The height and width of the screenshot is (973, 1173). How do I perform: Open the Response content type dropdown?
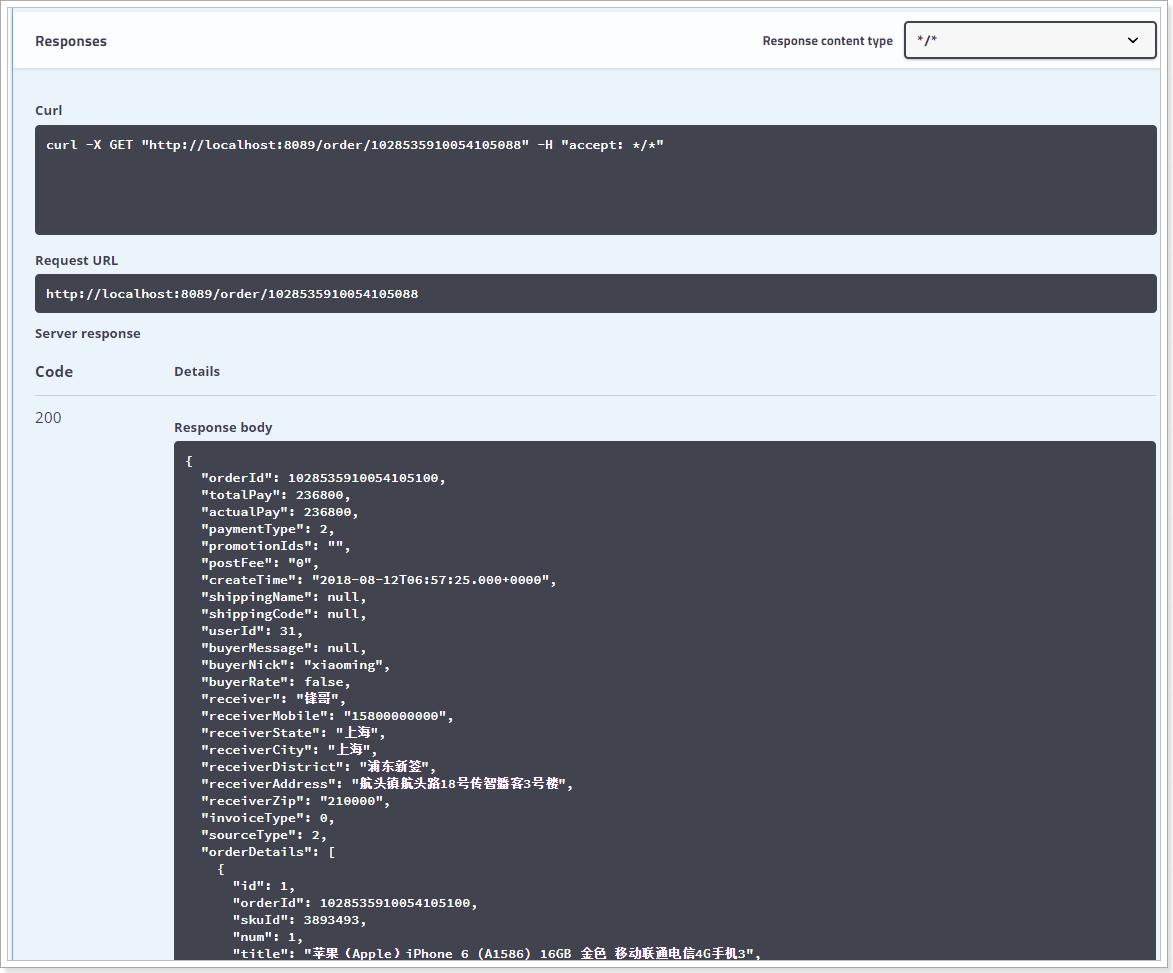click(1029, 40)
